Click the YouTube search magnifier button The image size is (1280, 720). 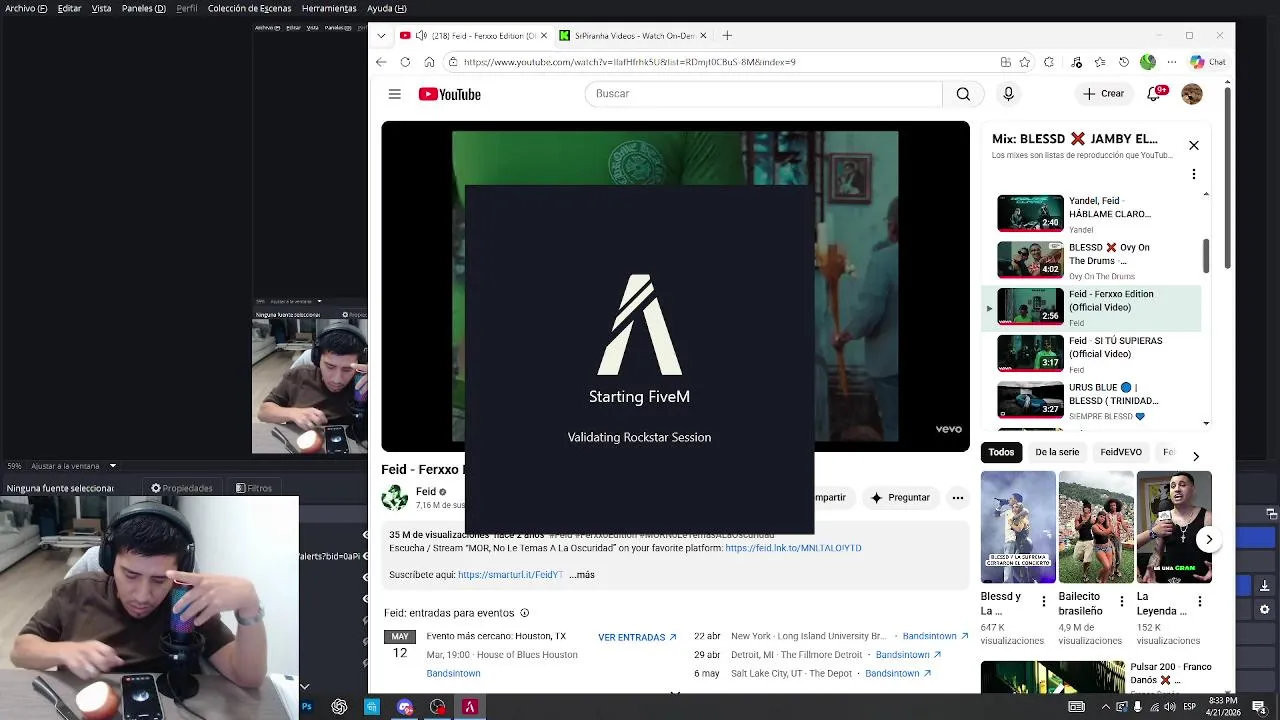tap(963, 94)
